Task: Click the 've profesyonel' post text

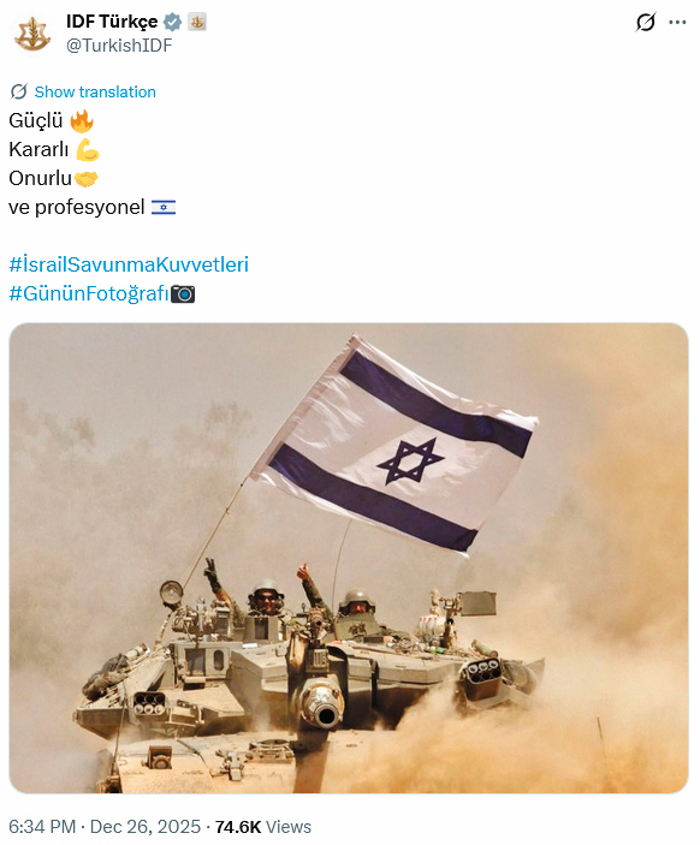Action: click(x=77, y=207)
